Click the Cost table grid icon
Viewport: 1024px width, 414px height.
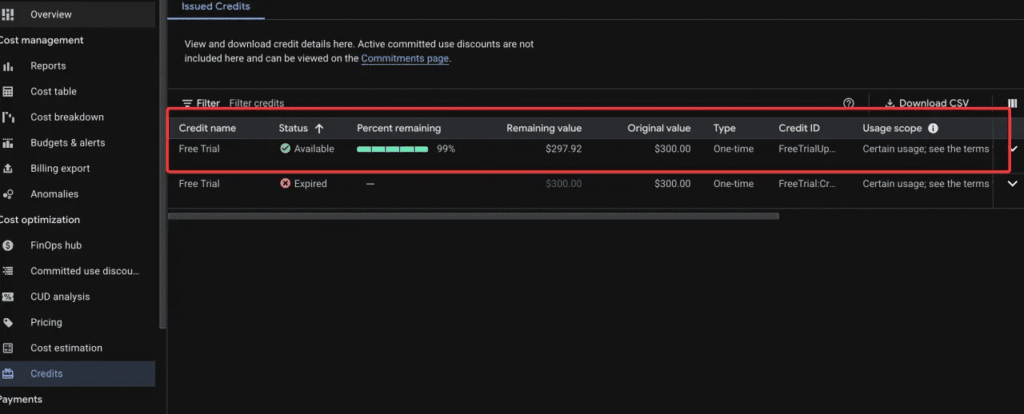pos(8,92)
